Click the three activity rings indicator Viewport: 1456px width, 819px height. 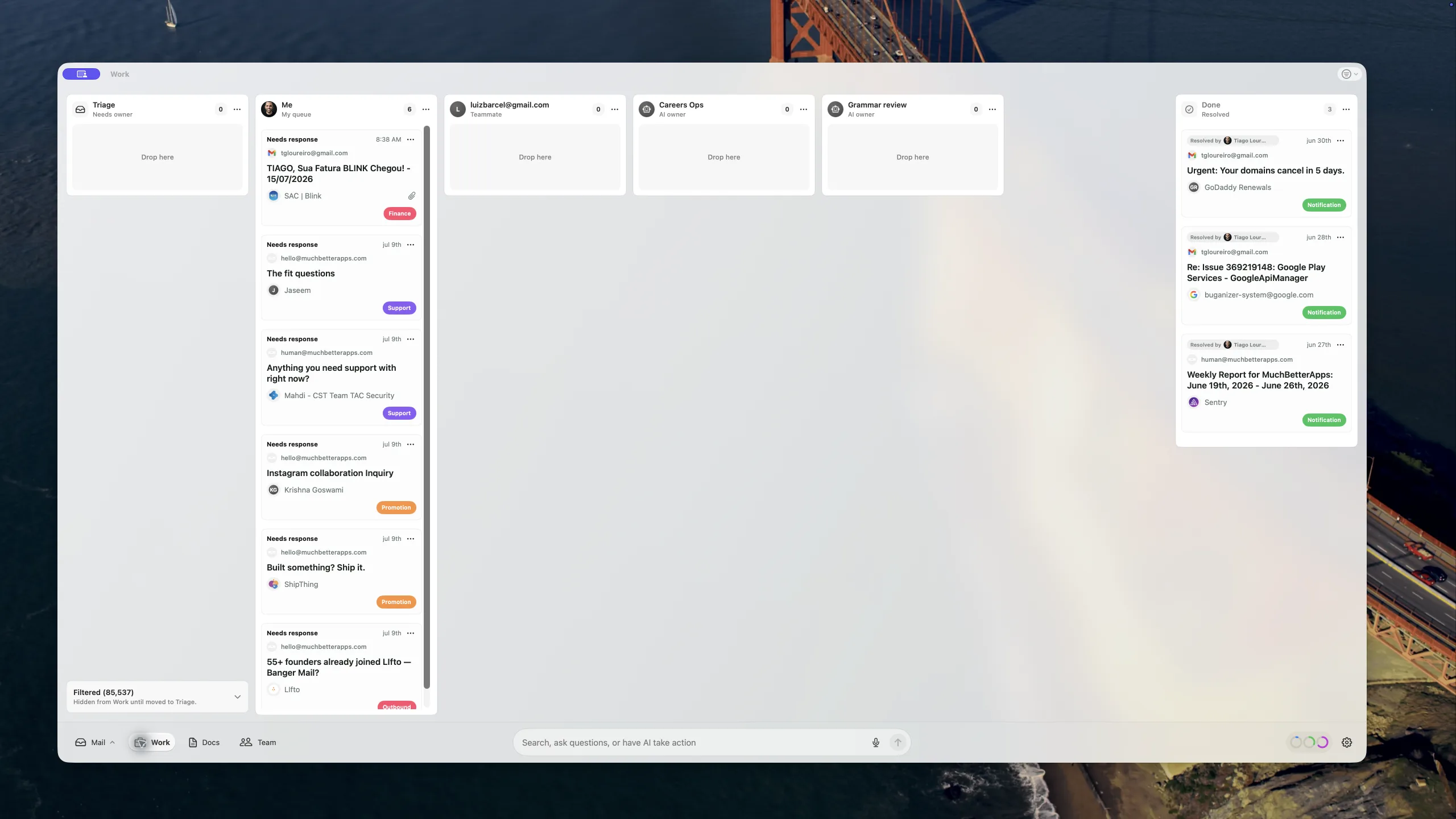(x=1309, y=742)
